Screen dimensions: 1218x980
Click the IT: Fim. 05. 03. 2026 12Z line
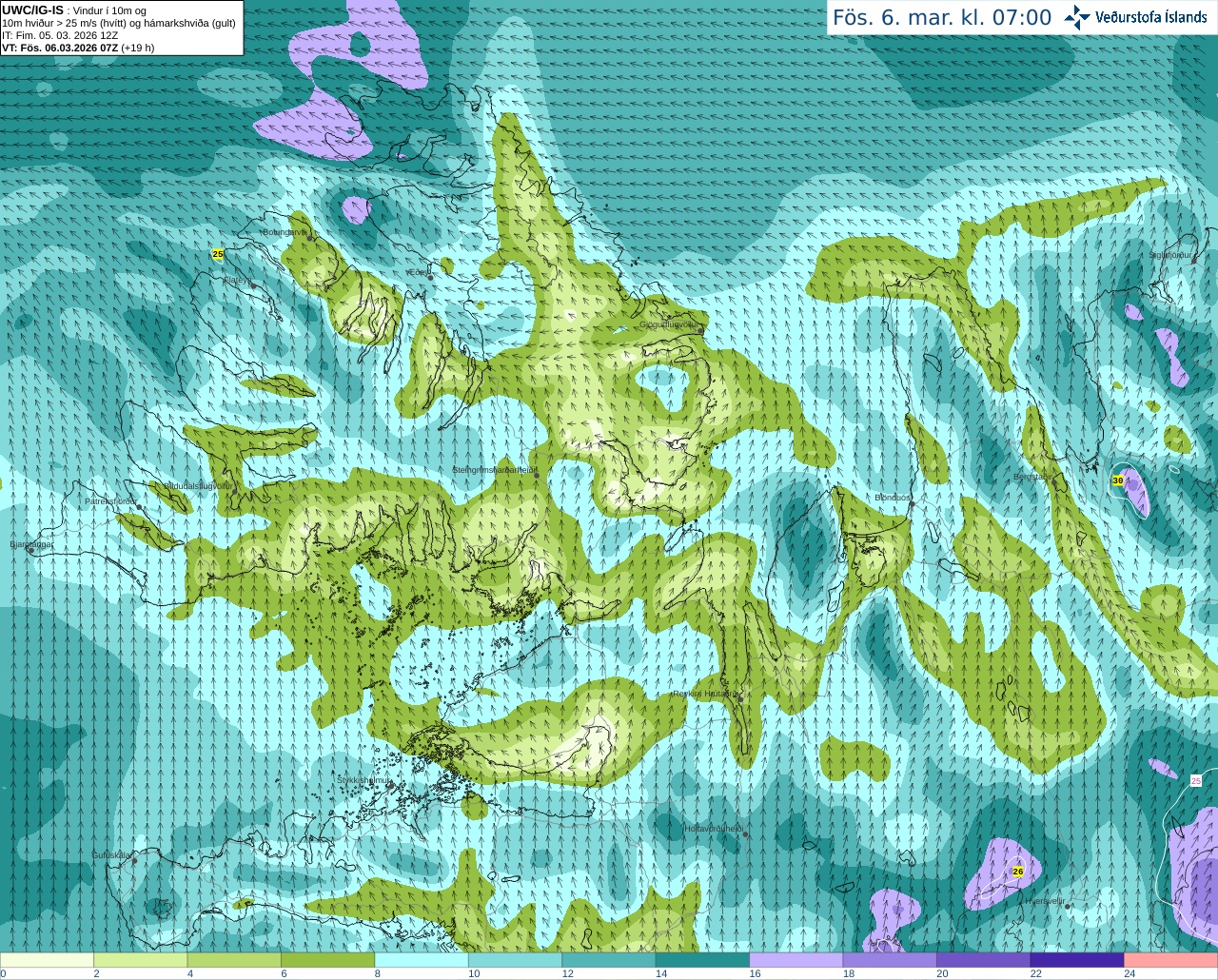click(x=60, y=35)
